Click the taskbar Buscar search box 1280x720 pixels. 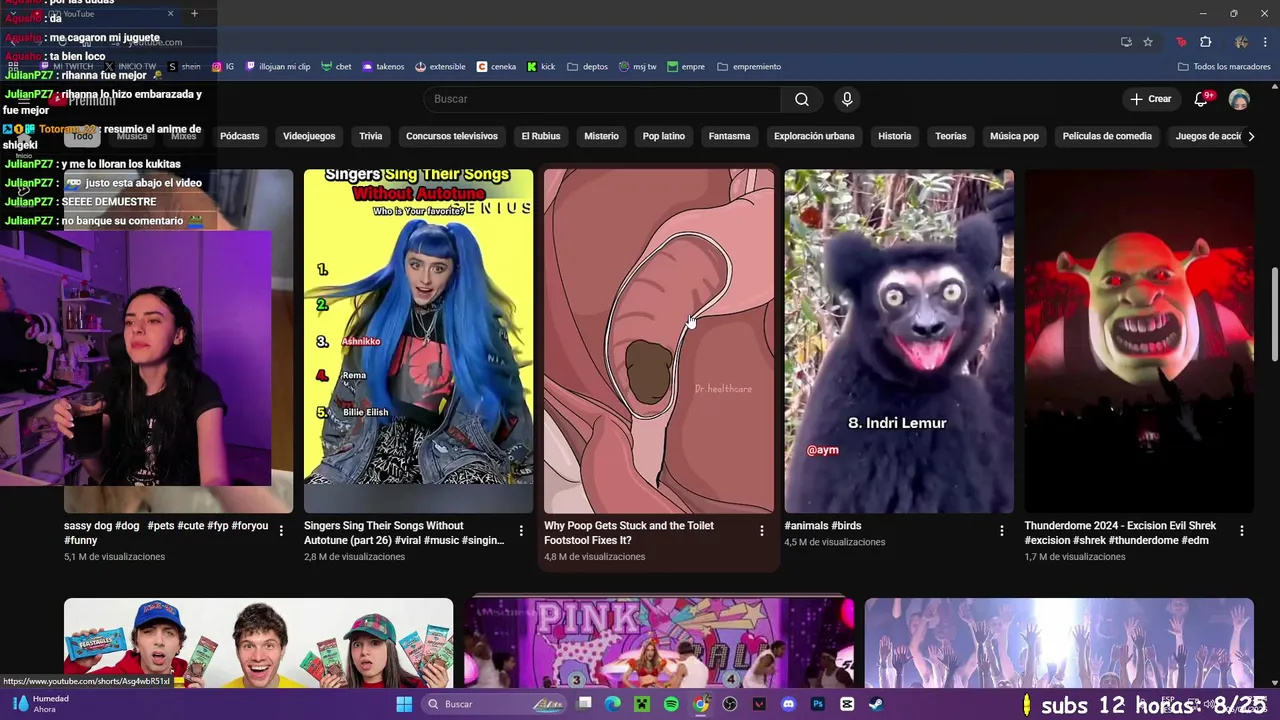coord(496,704)
